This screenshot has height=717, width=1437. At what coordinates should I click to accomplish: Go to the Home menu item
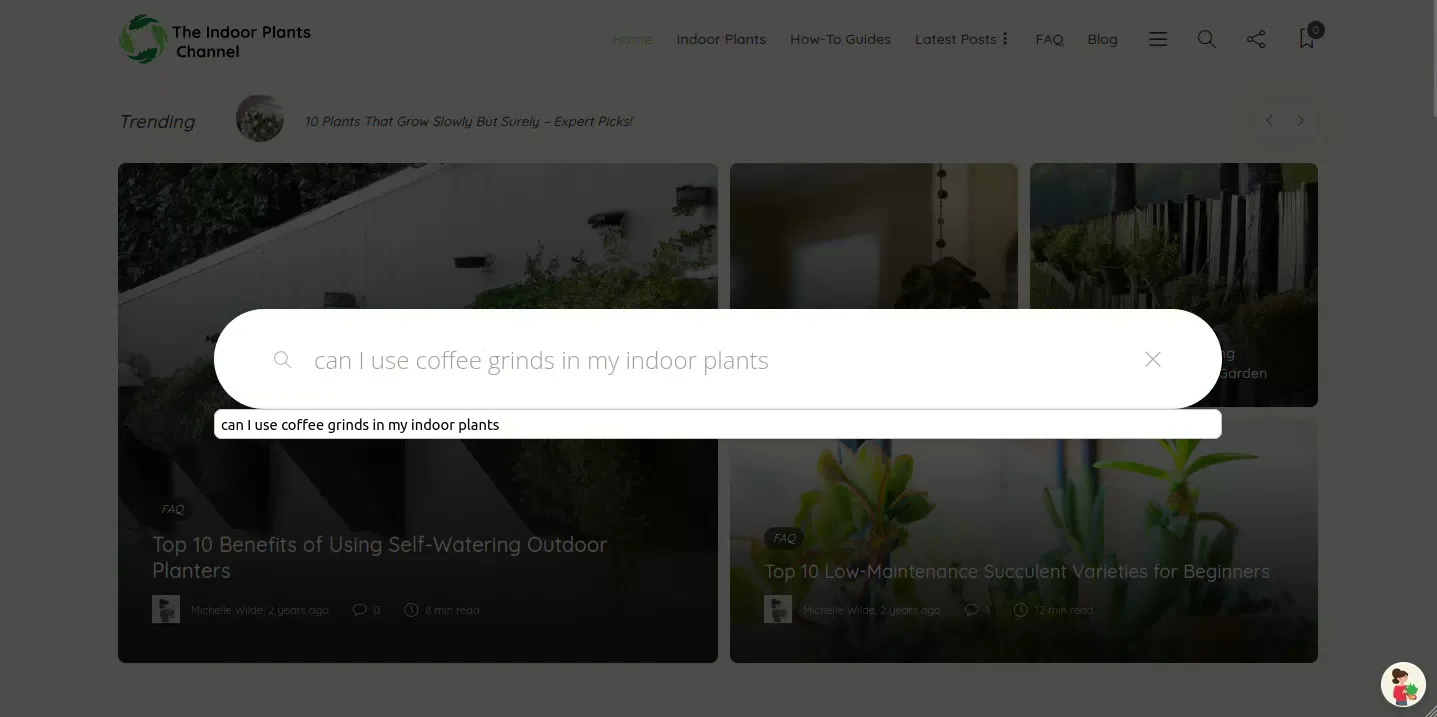[632, 39]
